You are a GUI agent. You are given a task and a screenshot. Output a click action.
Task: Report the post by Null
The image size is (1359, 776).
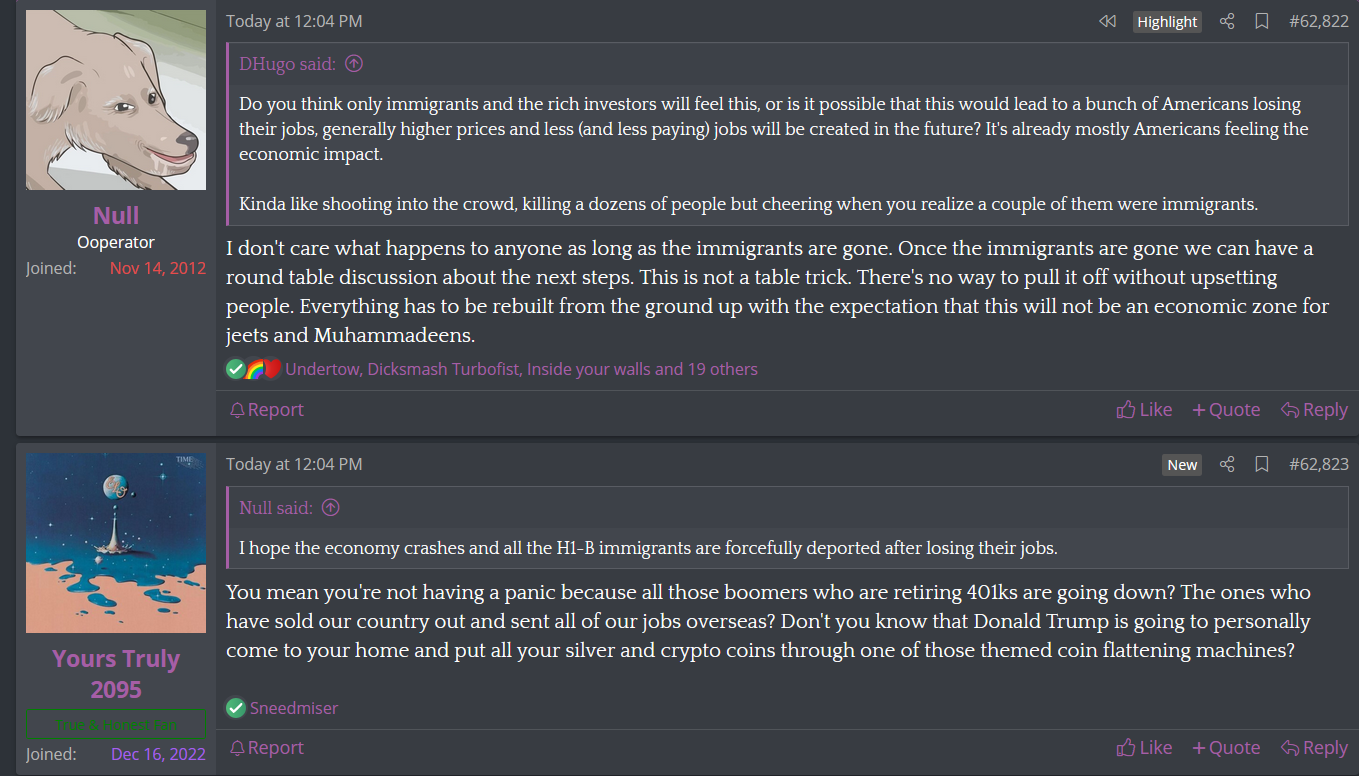pyautogui.click(x=266, y=409)
